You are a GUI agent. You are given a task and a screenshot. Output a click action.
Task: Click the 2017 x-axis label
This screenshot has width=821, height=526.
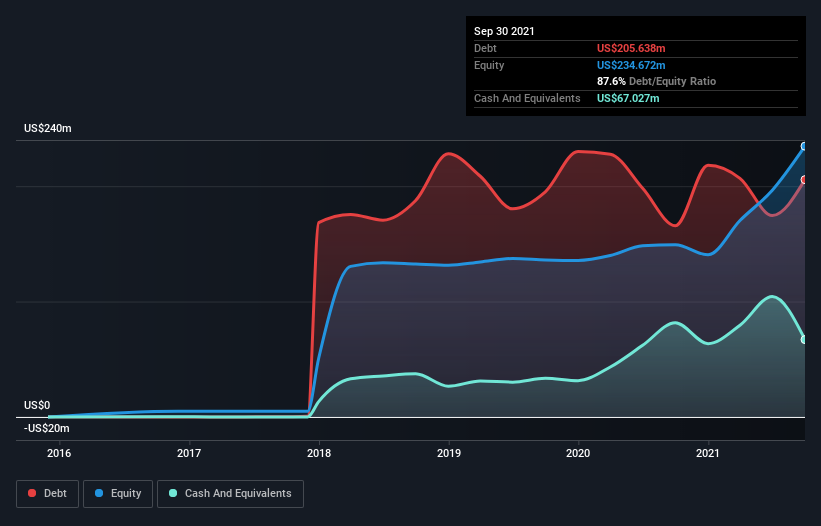click(x=189, y=453)
